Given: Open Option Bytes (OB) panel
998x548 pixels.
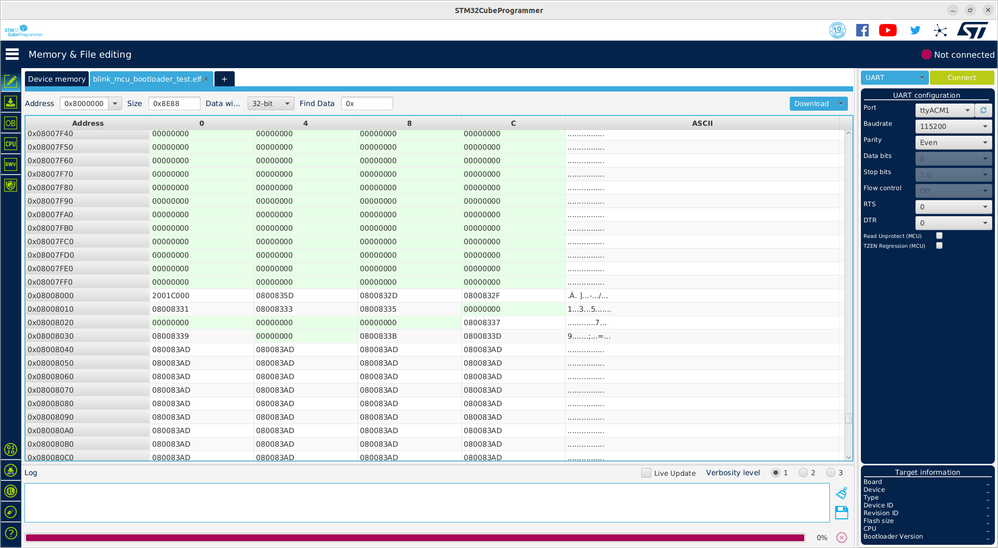Looking at the screenshot, I should click(x=10, y=123).
